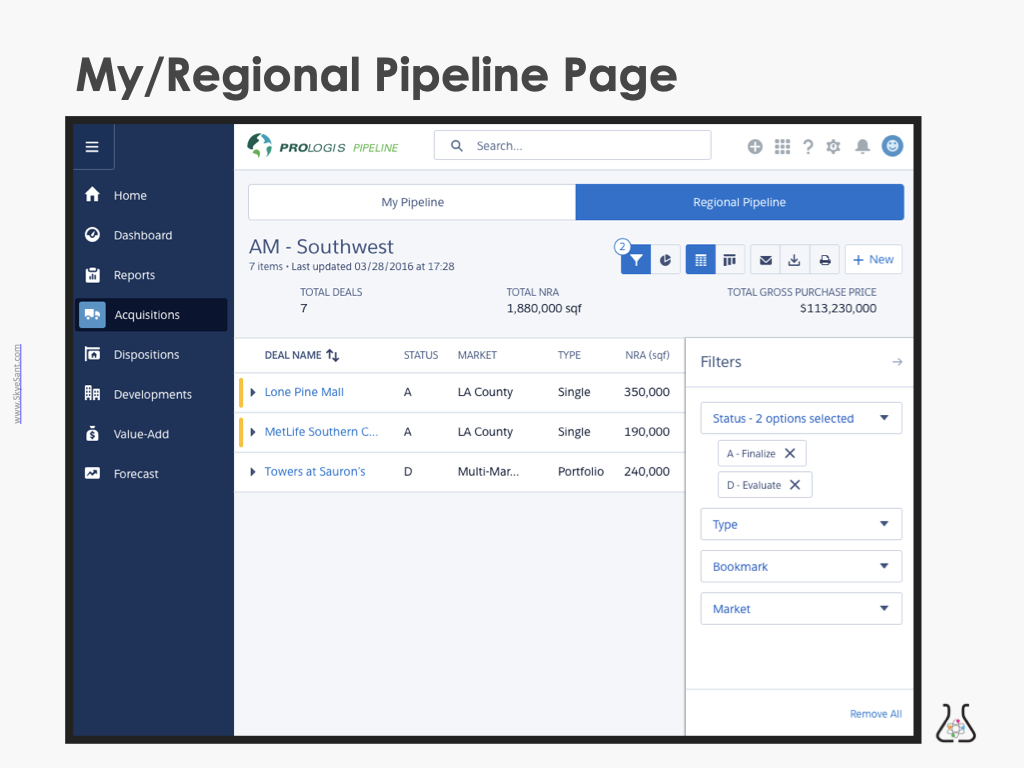Select the table grid view icon
This screenshot has height=768, width=1024.
[701, 260]
